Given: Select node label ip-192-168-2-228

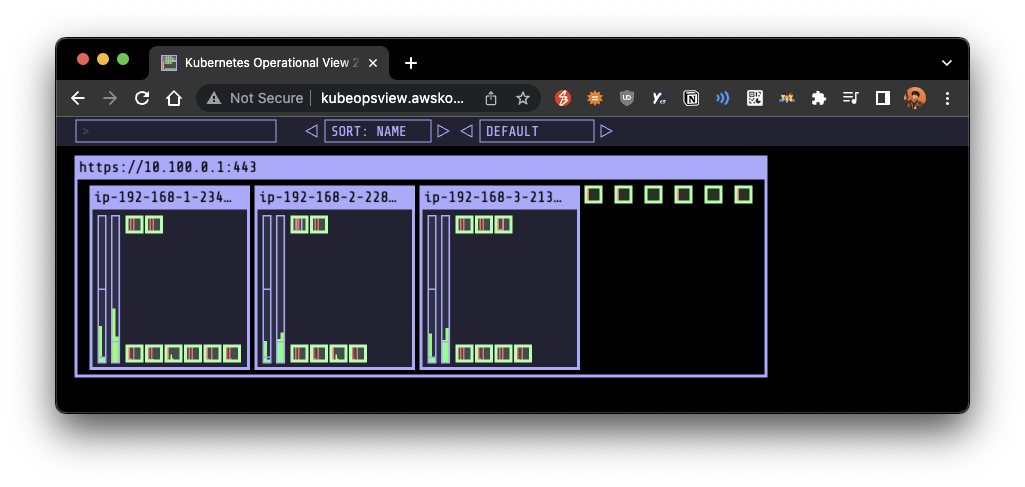Looking at the screenshot, I should click(x=328, y=197).
